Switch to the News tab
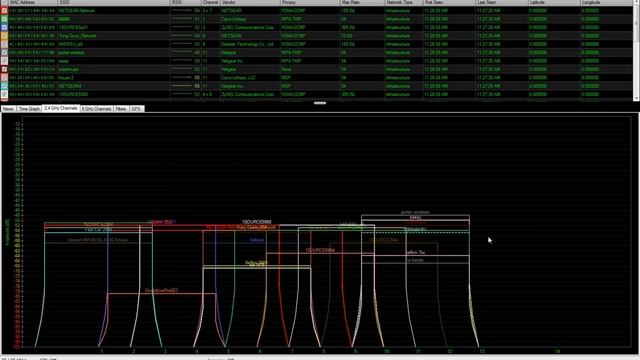 pyautogui.click(x=8, y=109)
